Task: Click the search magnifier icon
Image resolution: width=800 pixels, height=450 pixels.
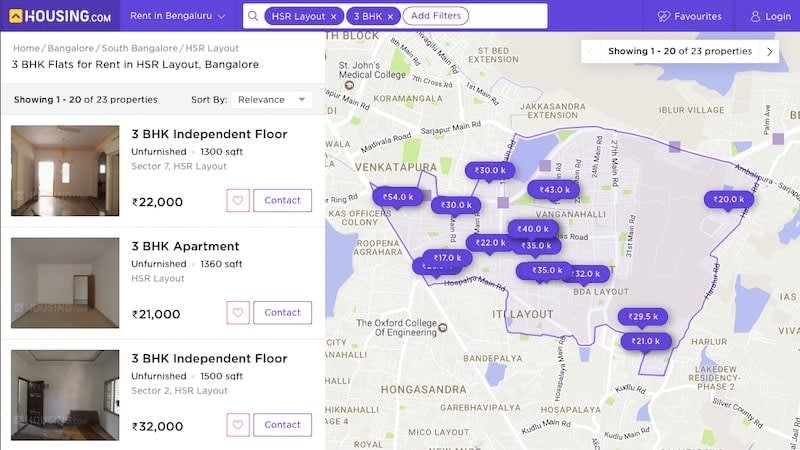Action: 253,16
